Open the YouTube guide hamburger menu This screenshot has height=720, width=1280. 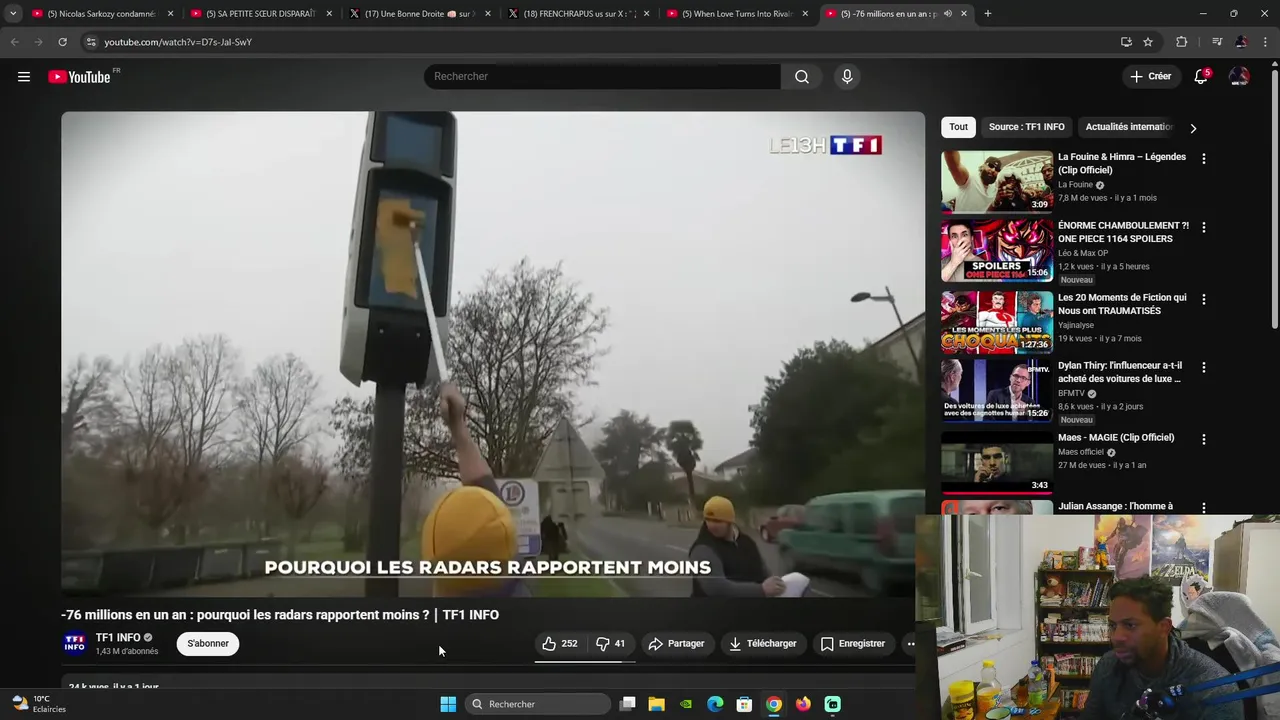[24, 77]
